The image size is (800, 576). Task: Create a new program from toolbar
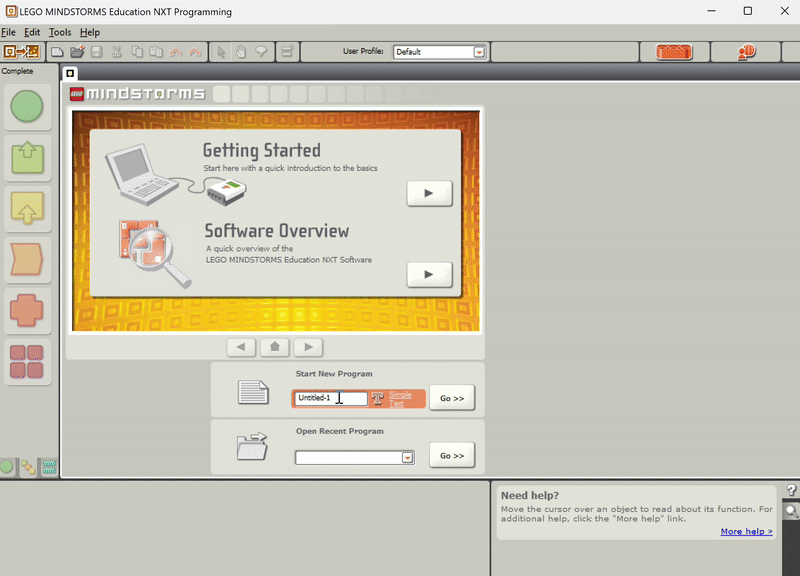point(57,52)
